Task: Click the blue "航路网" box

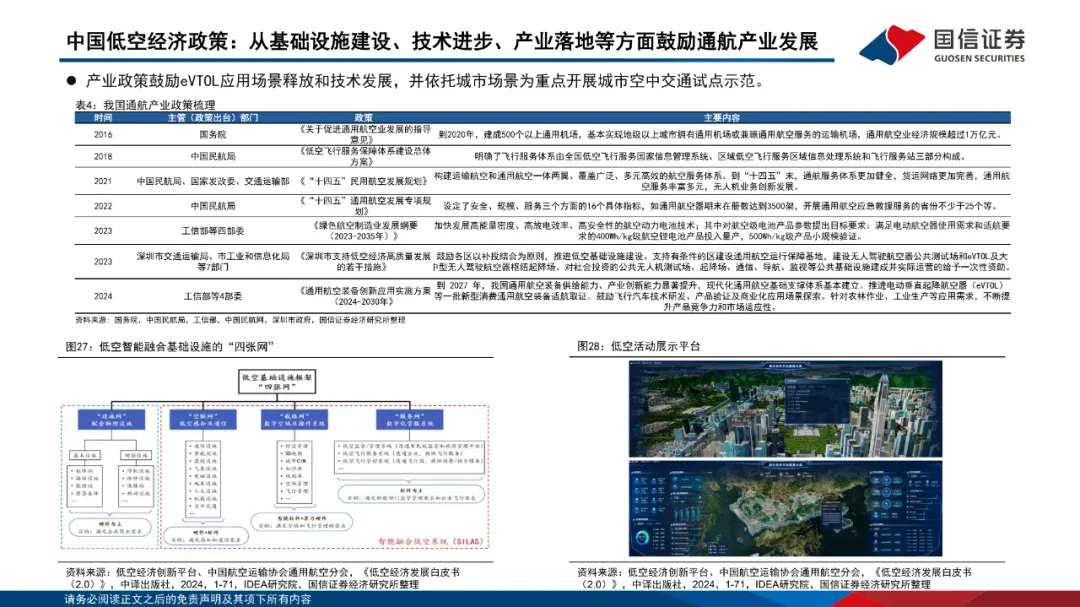Action: 294,420
